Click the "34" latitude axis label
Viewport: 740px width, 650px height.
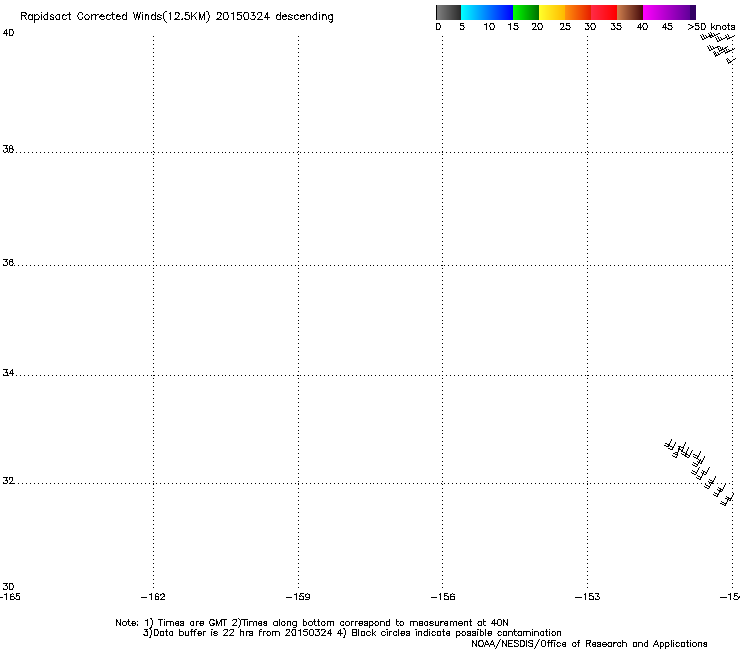pyautogui.click(x=8, y=373)
